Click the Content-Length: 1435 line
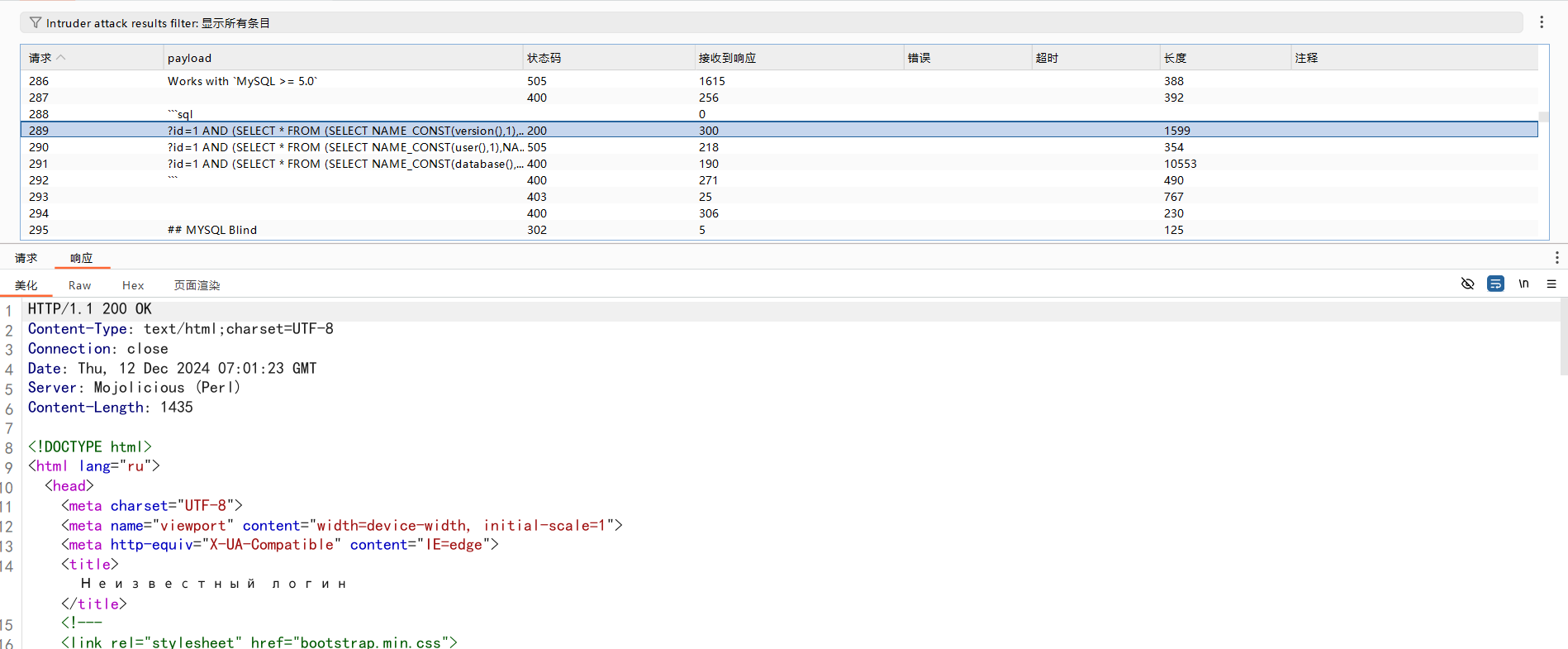1568x649 pixels. pos(111,408)
